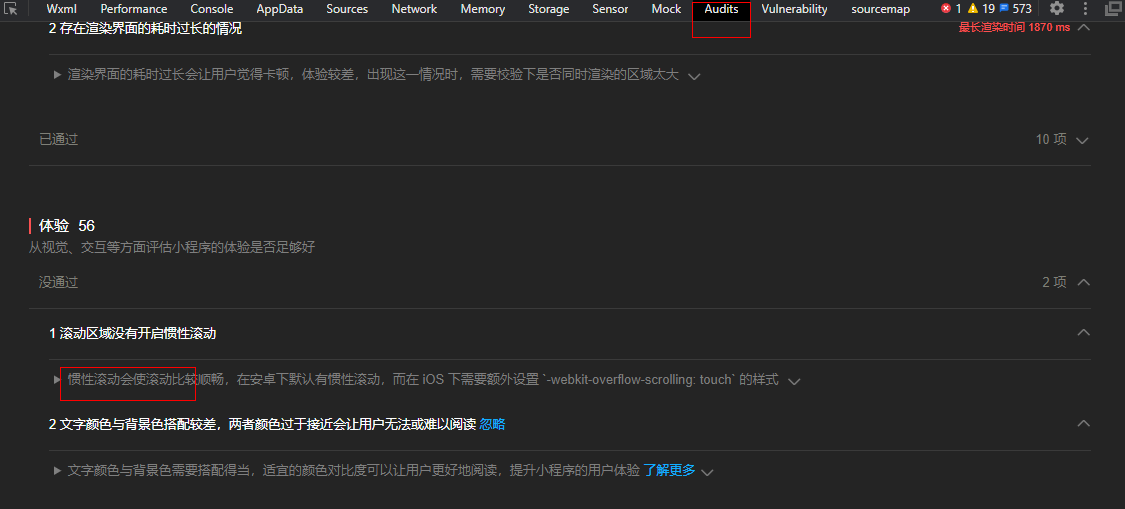Click heading 1 滚动区域没有开启惯性滚动
1125x509 pixels.
[133, 333]
